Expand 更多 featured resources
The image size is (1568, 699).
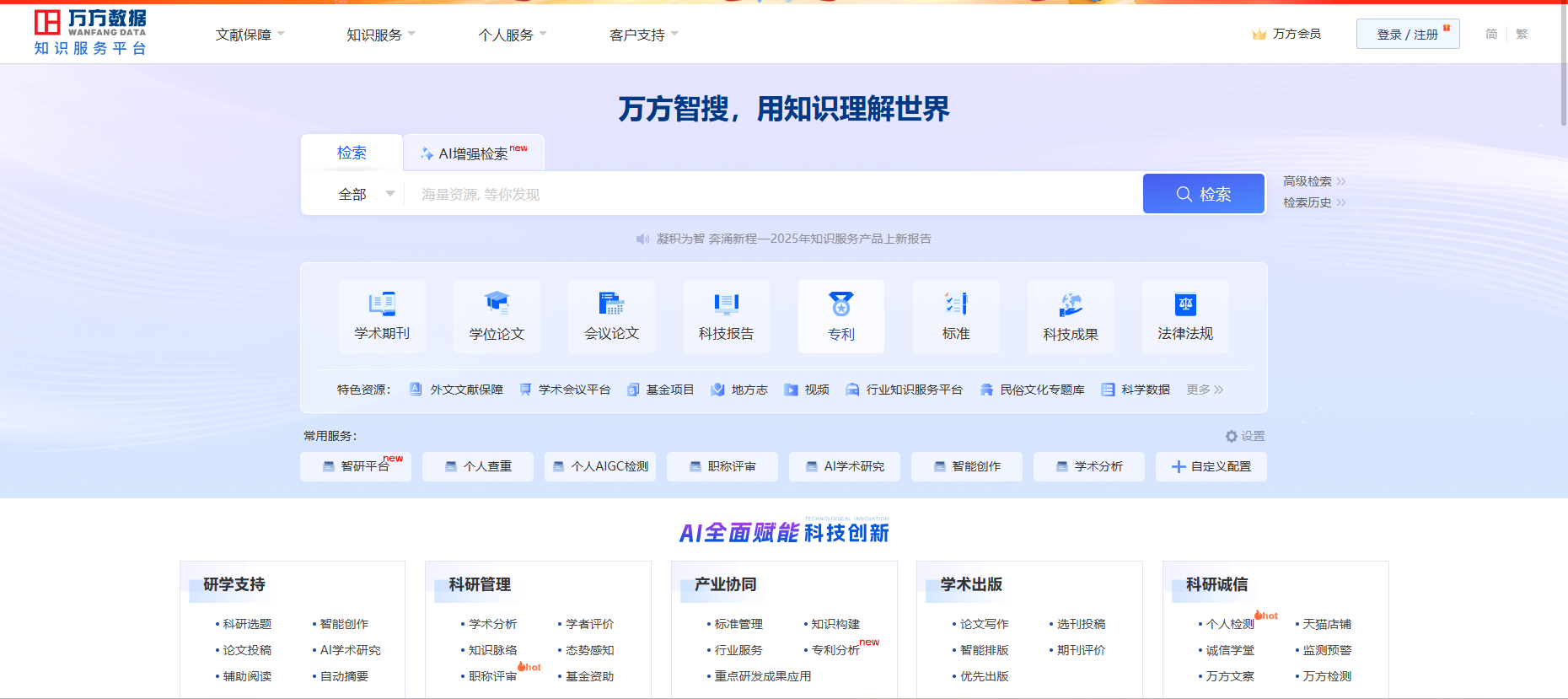(1205, 390)
